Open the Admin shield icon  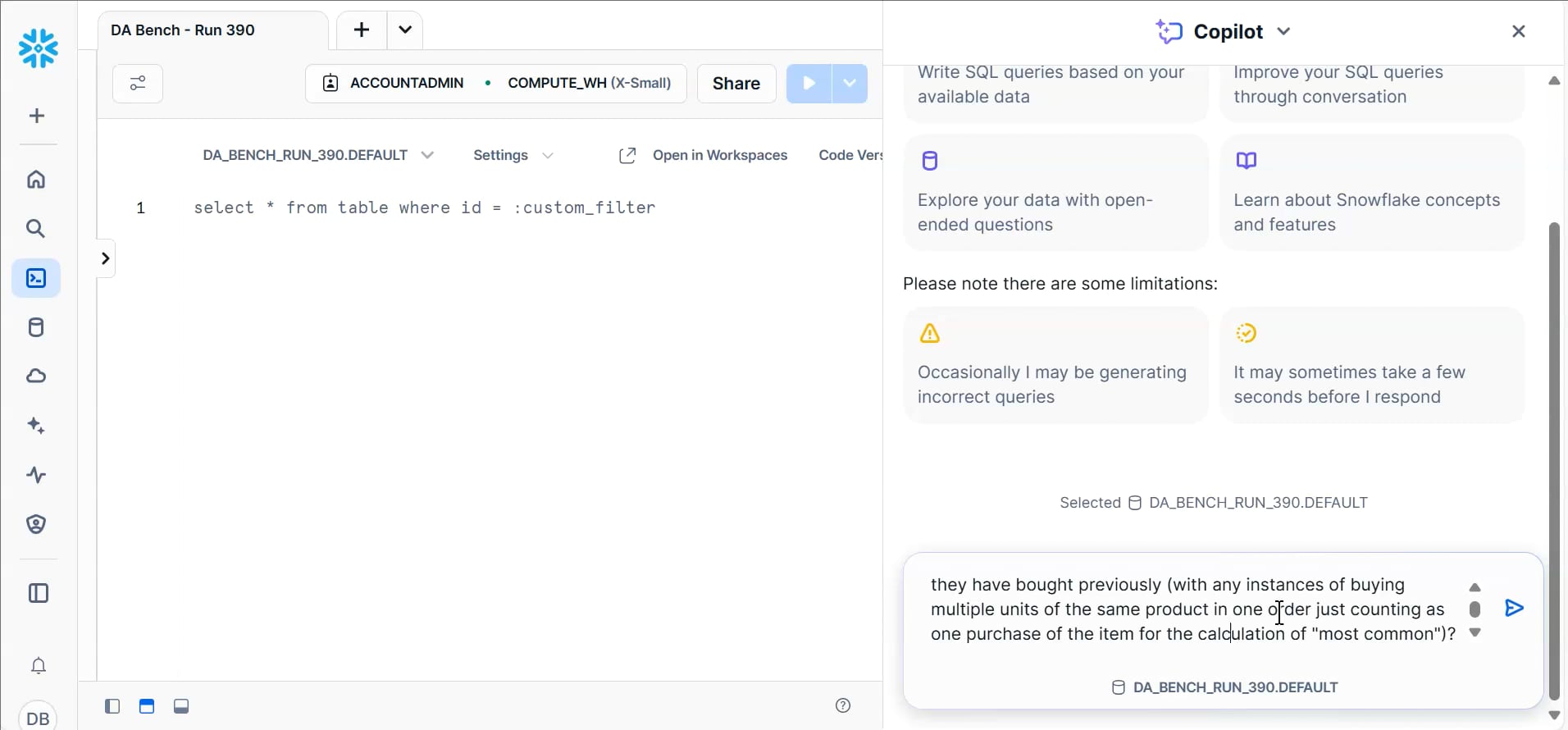tap(36, 524)
